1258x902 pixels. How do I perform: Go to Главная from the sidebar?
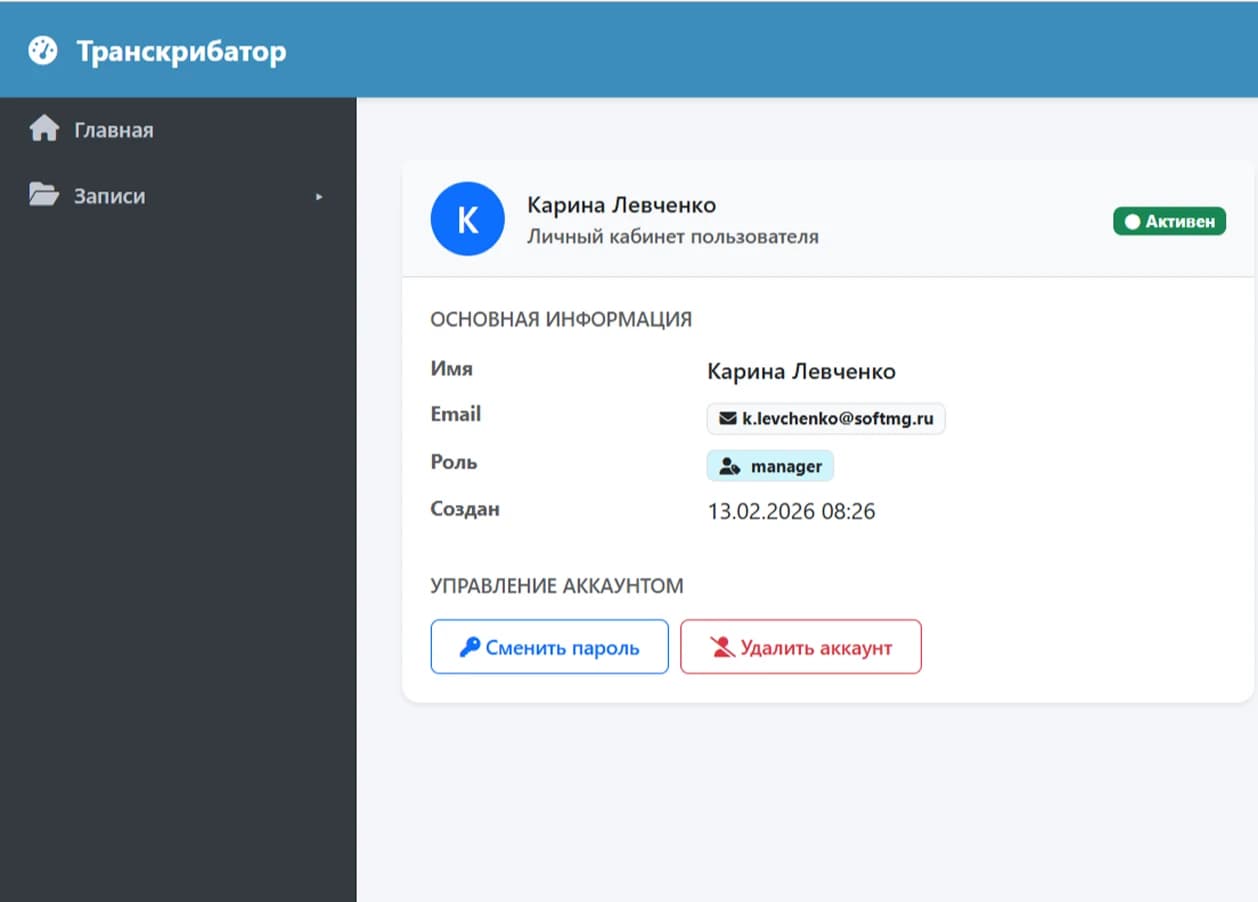(x=113, y=128)
